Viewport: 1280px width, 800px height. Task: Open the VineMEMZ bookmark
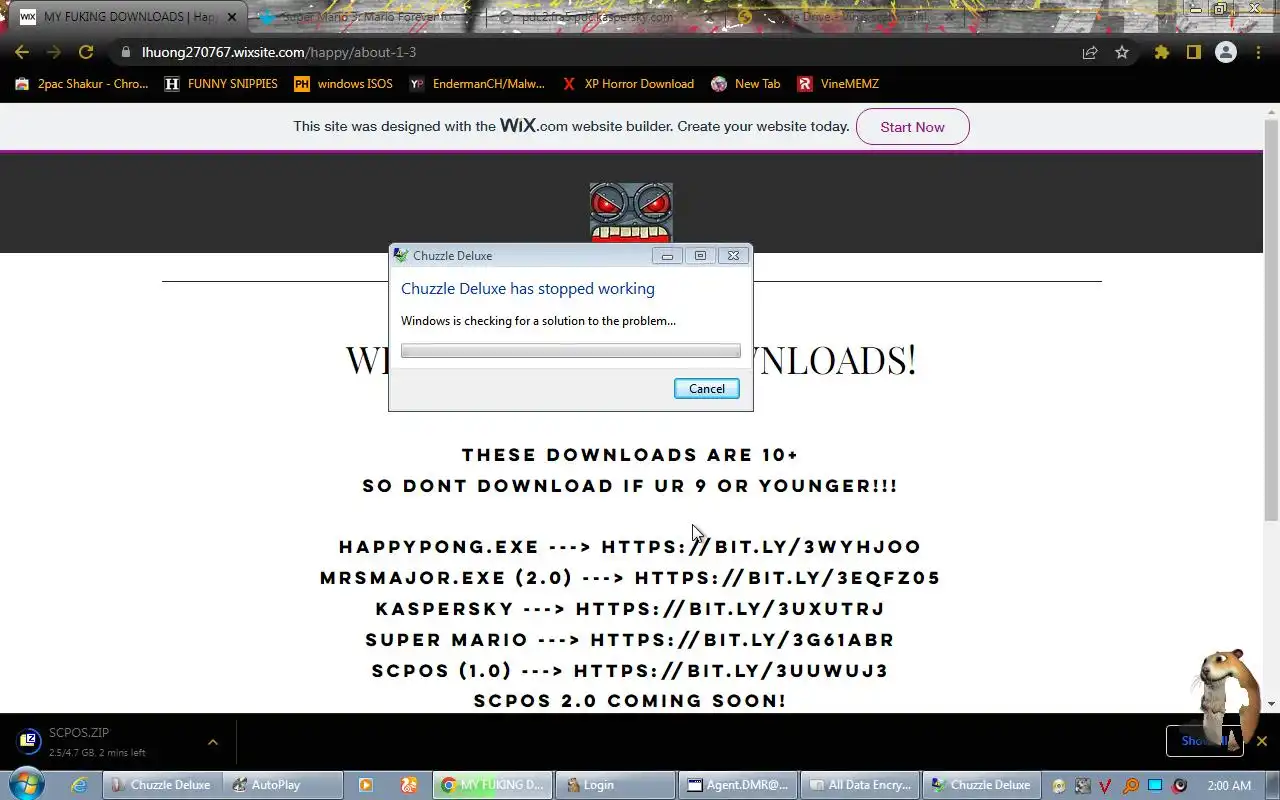838,84
